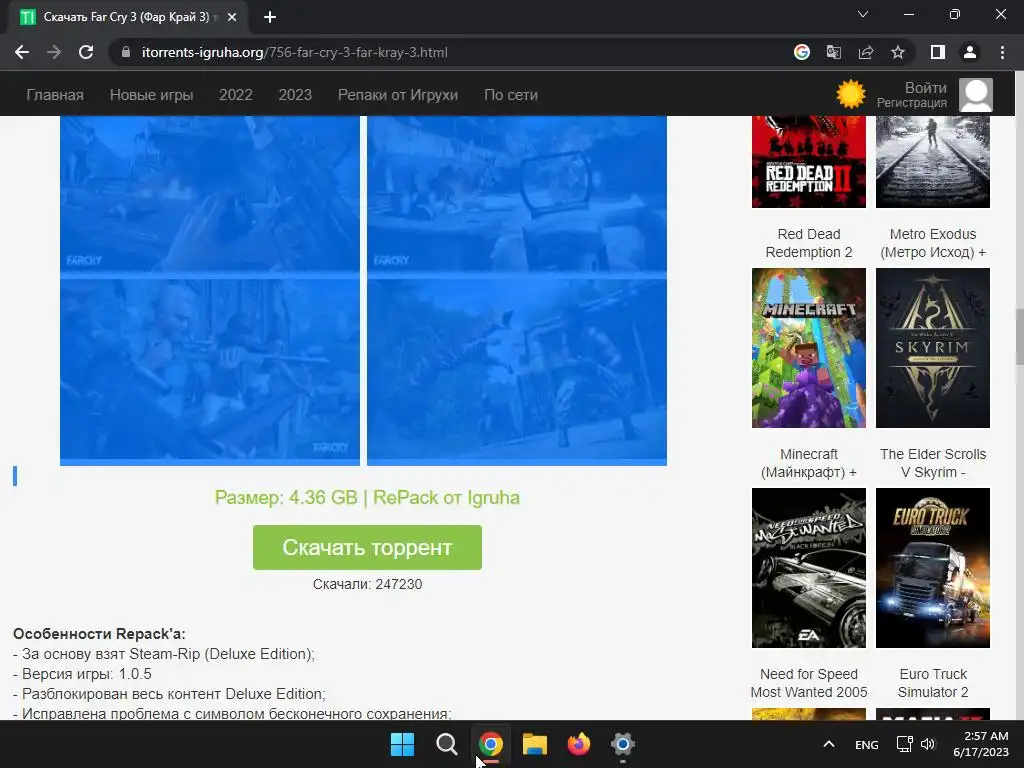
Task: Open 2022 games menu
Action: pyautogui.click(x=236, y=95)
